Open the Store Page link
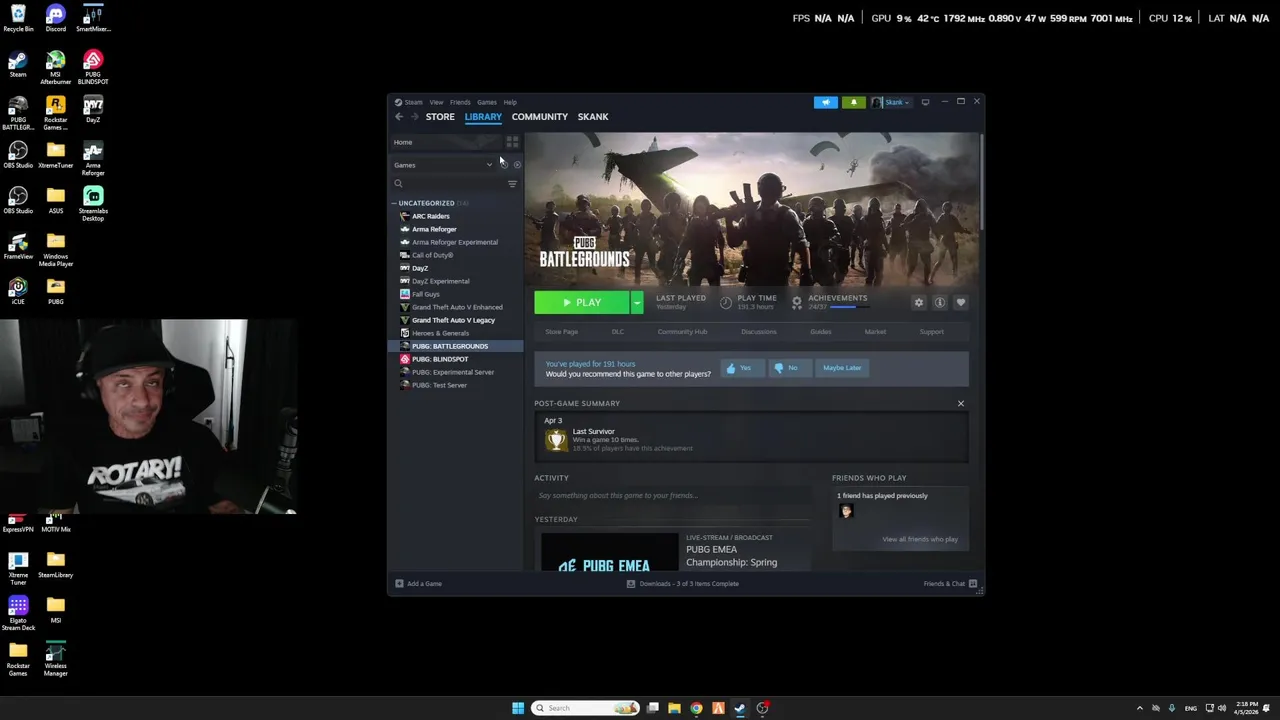 click(x=561, y=332)
